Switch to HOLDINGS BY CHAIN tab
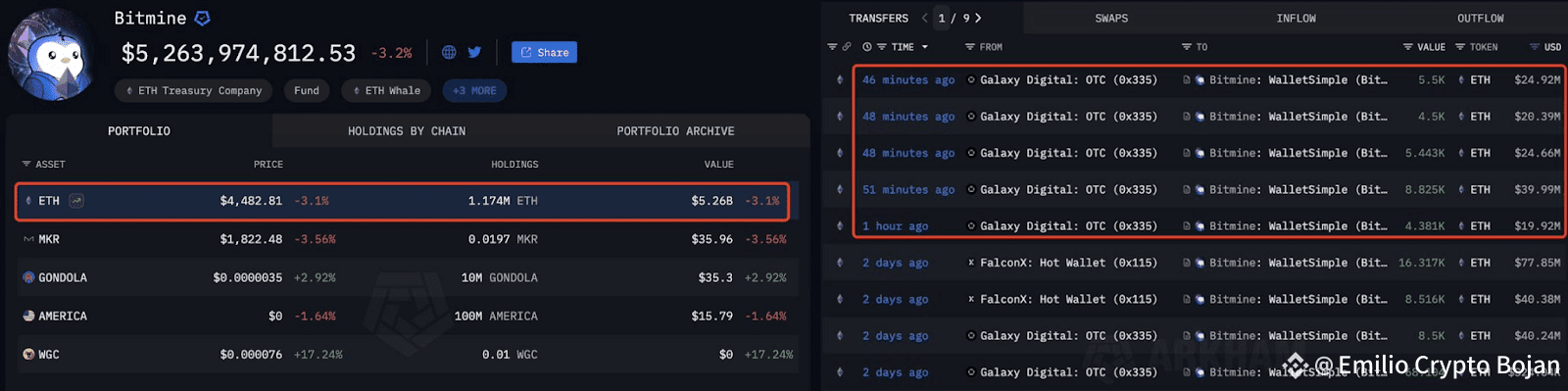 point(407,131)
